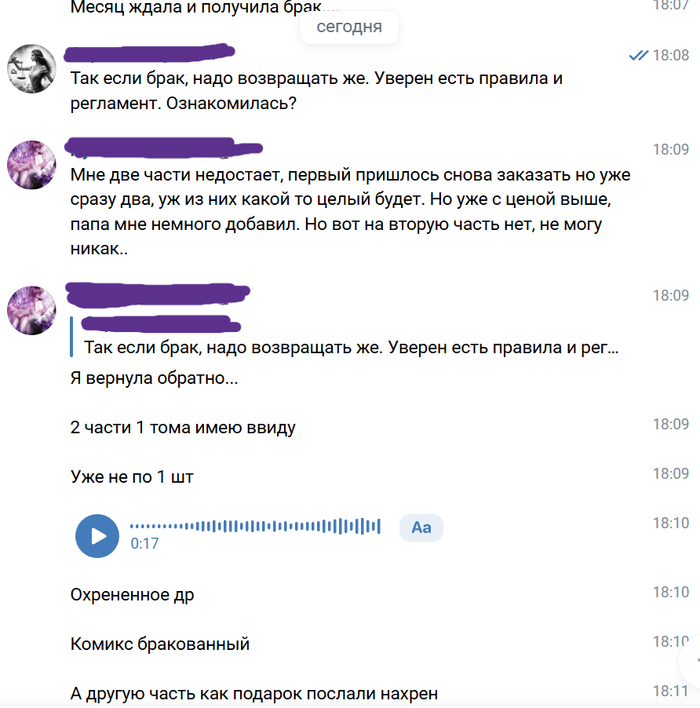
Task: Select message 'А другую часть как подарок'
Action: (254, 693)
